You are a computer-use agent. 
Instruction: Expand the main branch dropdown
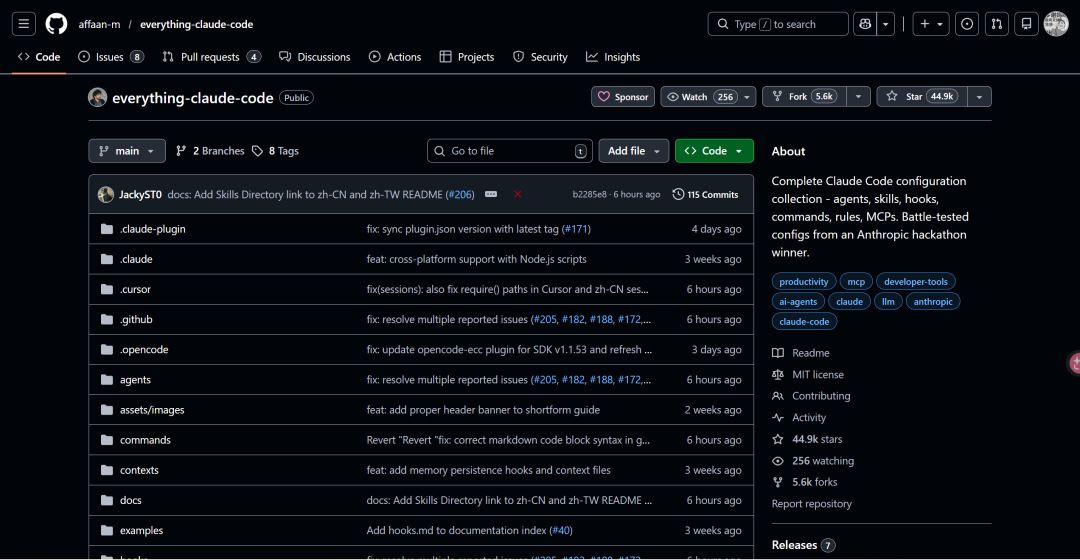127,151
